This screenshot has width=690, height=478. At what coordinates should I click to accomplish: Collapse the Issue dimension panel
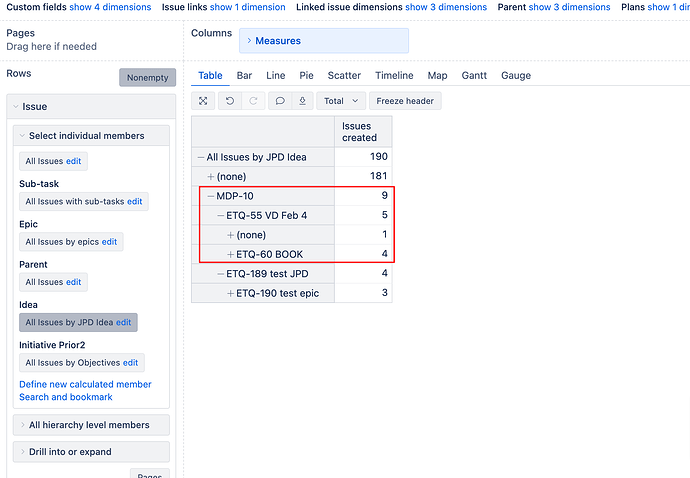(x=16, y=107)
